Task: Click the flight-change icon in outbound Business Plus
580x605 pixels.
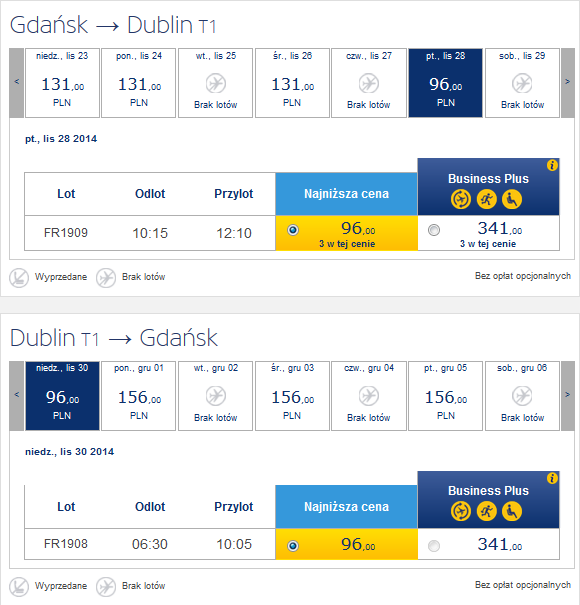Action: click(461, 199)
